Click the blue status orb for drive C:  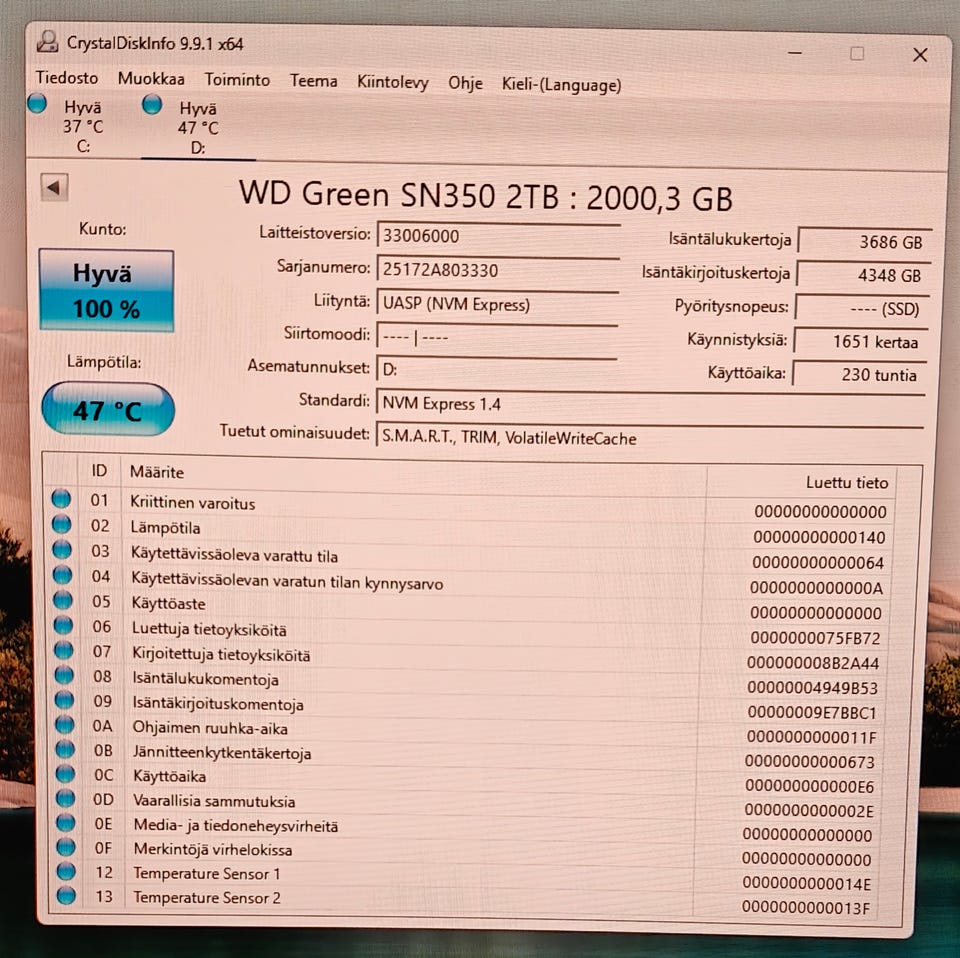coord(37,103)
